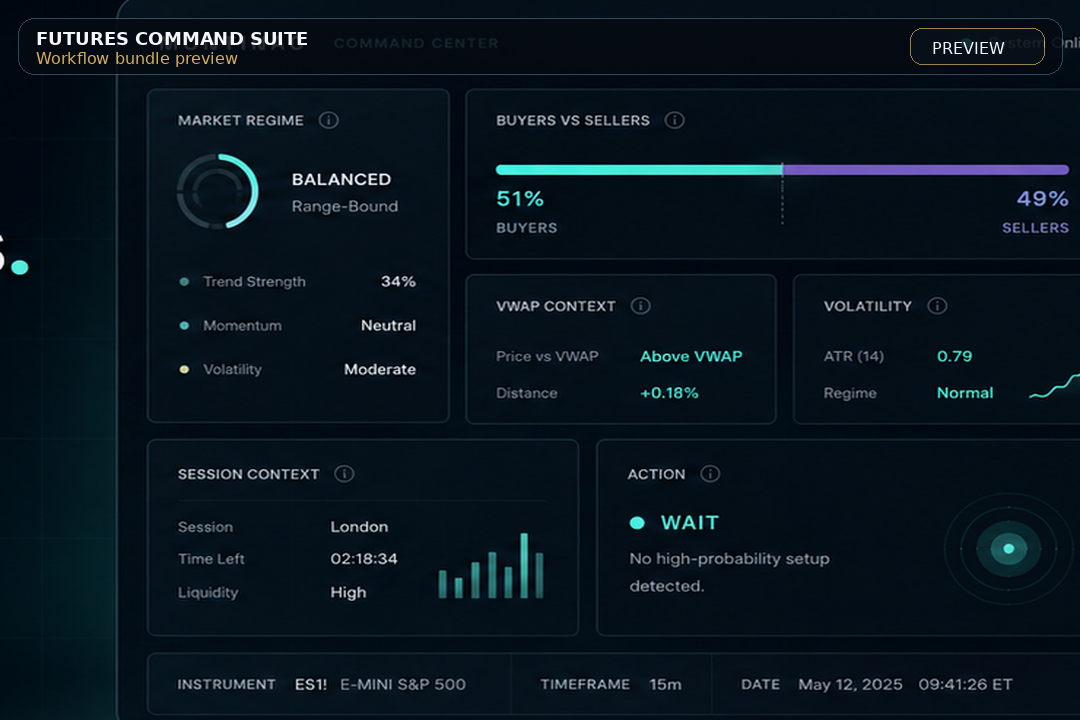Click the 51% buyers figure
This screenshot has height=720, width=1080.
[x=520, y=199]
